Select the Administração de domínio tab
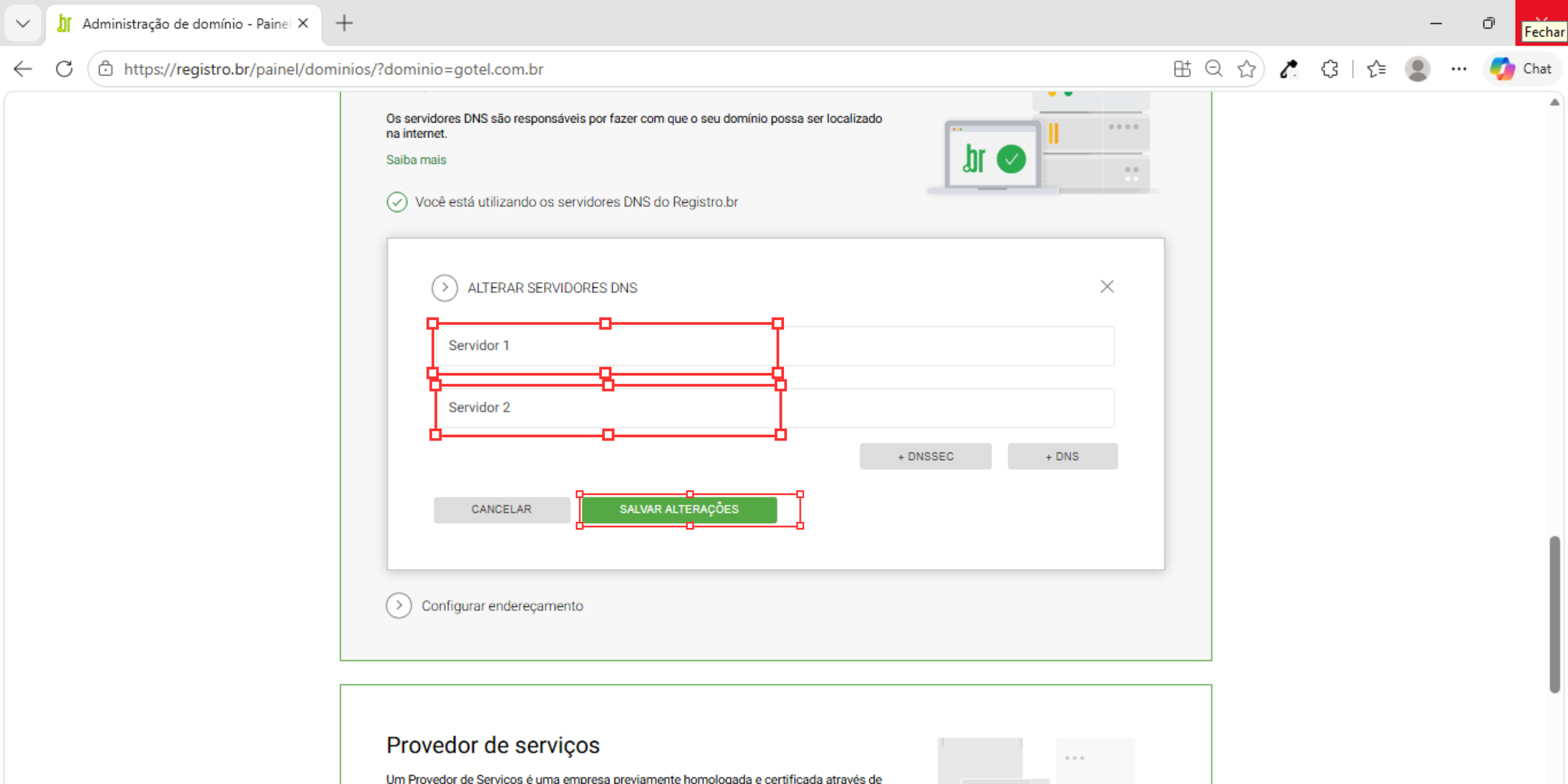The height and width of the screenshot is (784, 1568). point(185,24)
